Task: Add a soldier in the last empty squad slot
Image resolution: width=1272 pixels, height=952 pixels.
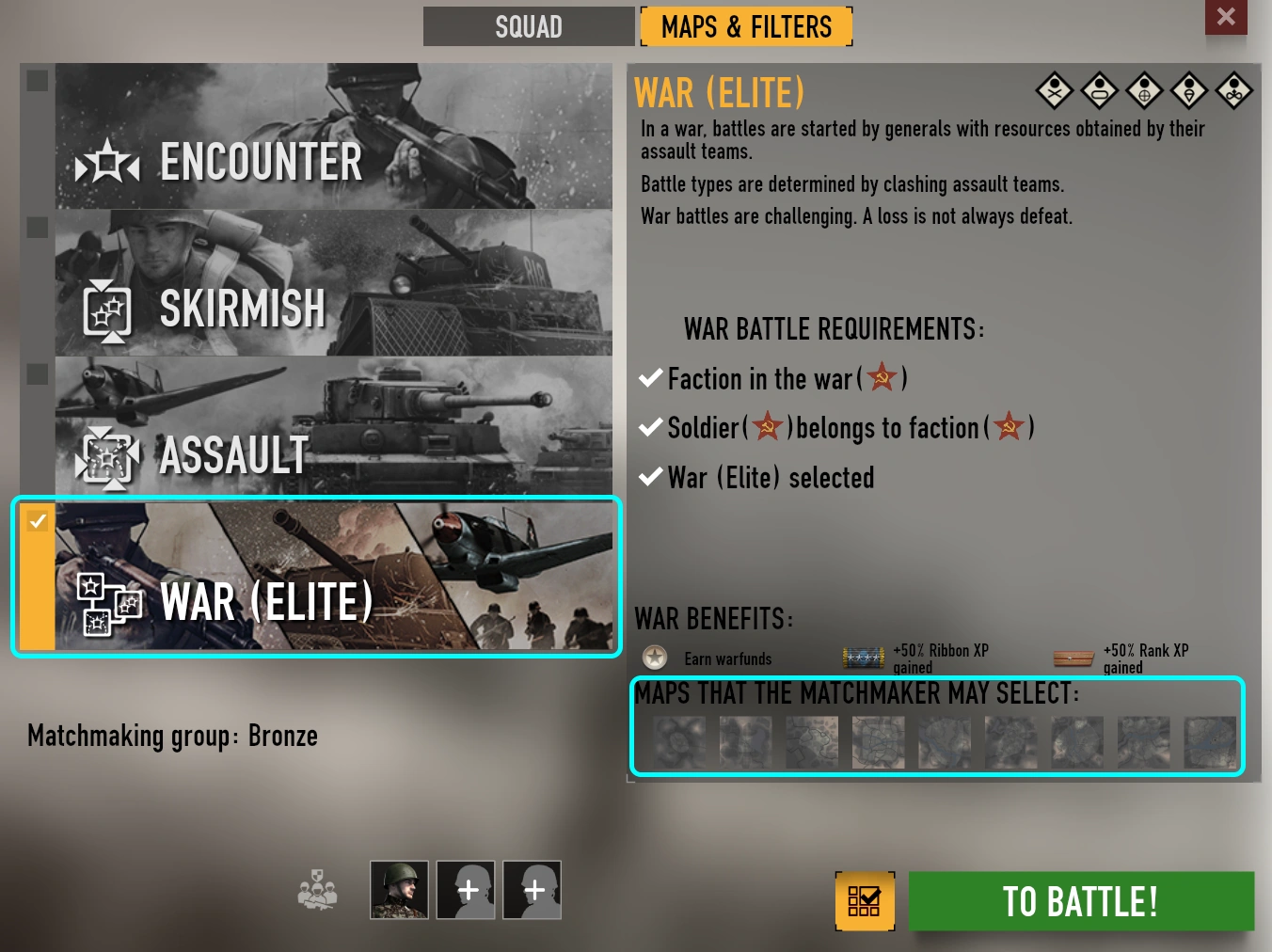Action: (x=533, y=890)
